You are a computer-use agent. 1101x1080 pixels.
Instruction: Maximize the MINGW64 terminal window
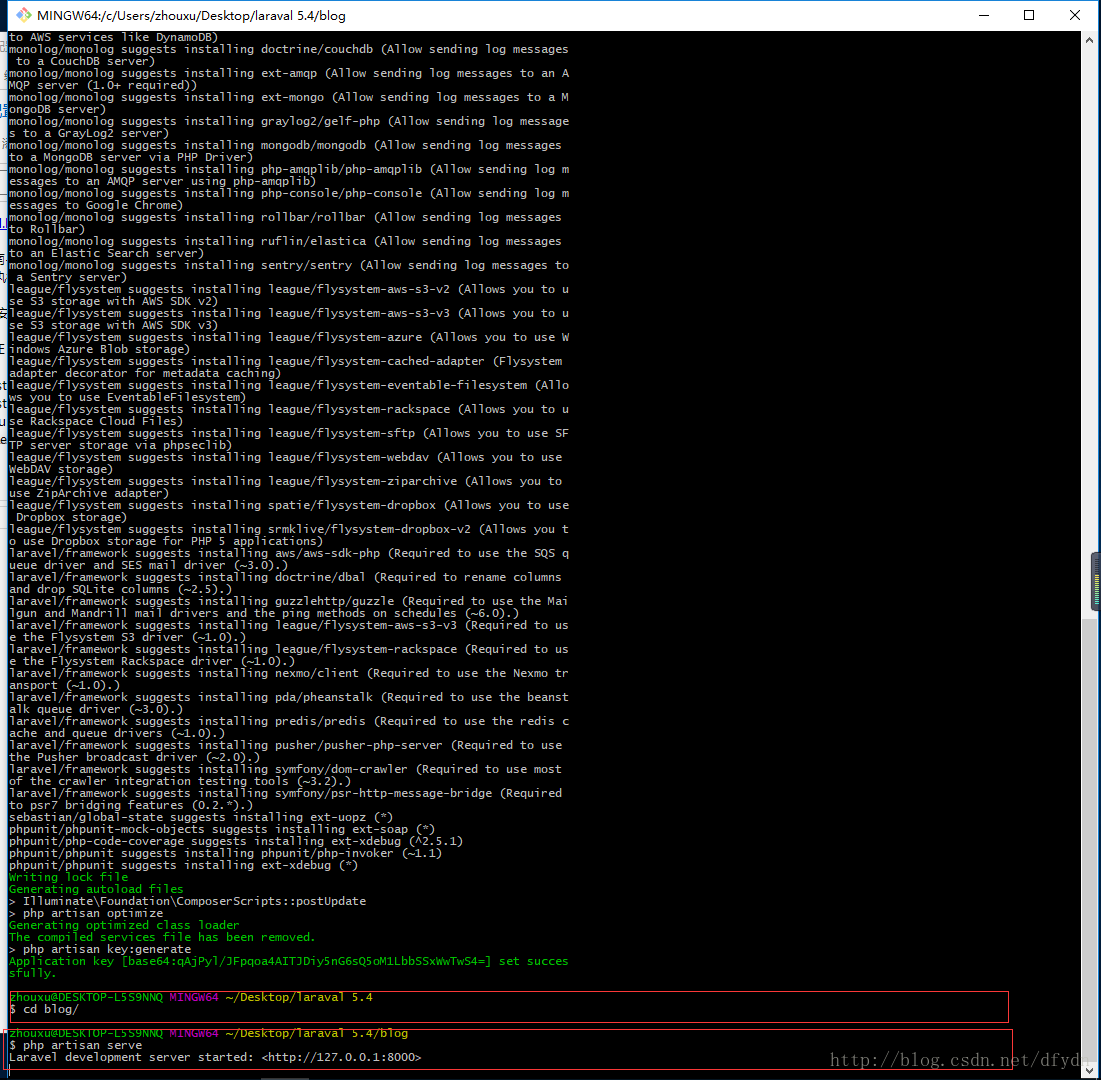pos(1029,15)
